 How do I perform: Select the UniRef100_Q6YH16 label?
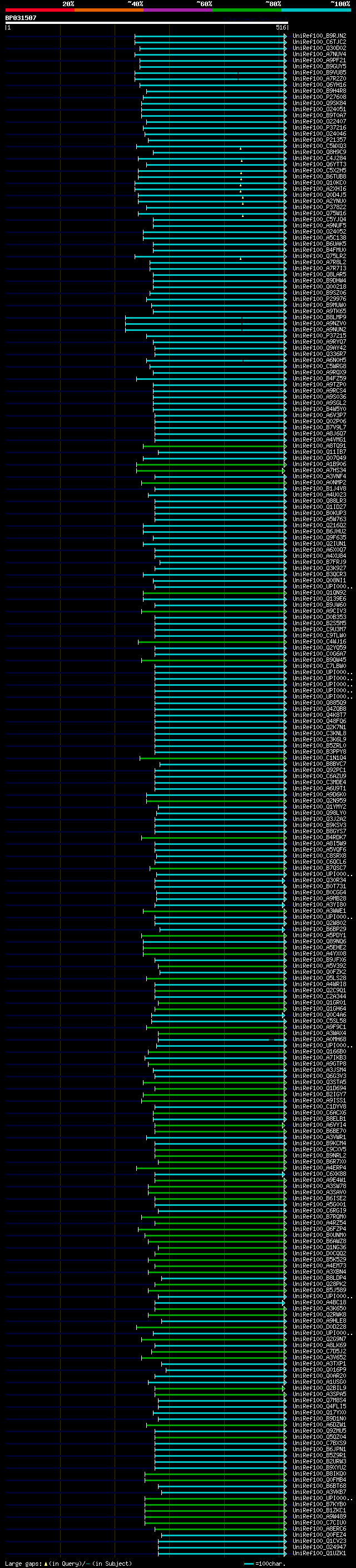click(x=319, y=85)
